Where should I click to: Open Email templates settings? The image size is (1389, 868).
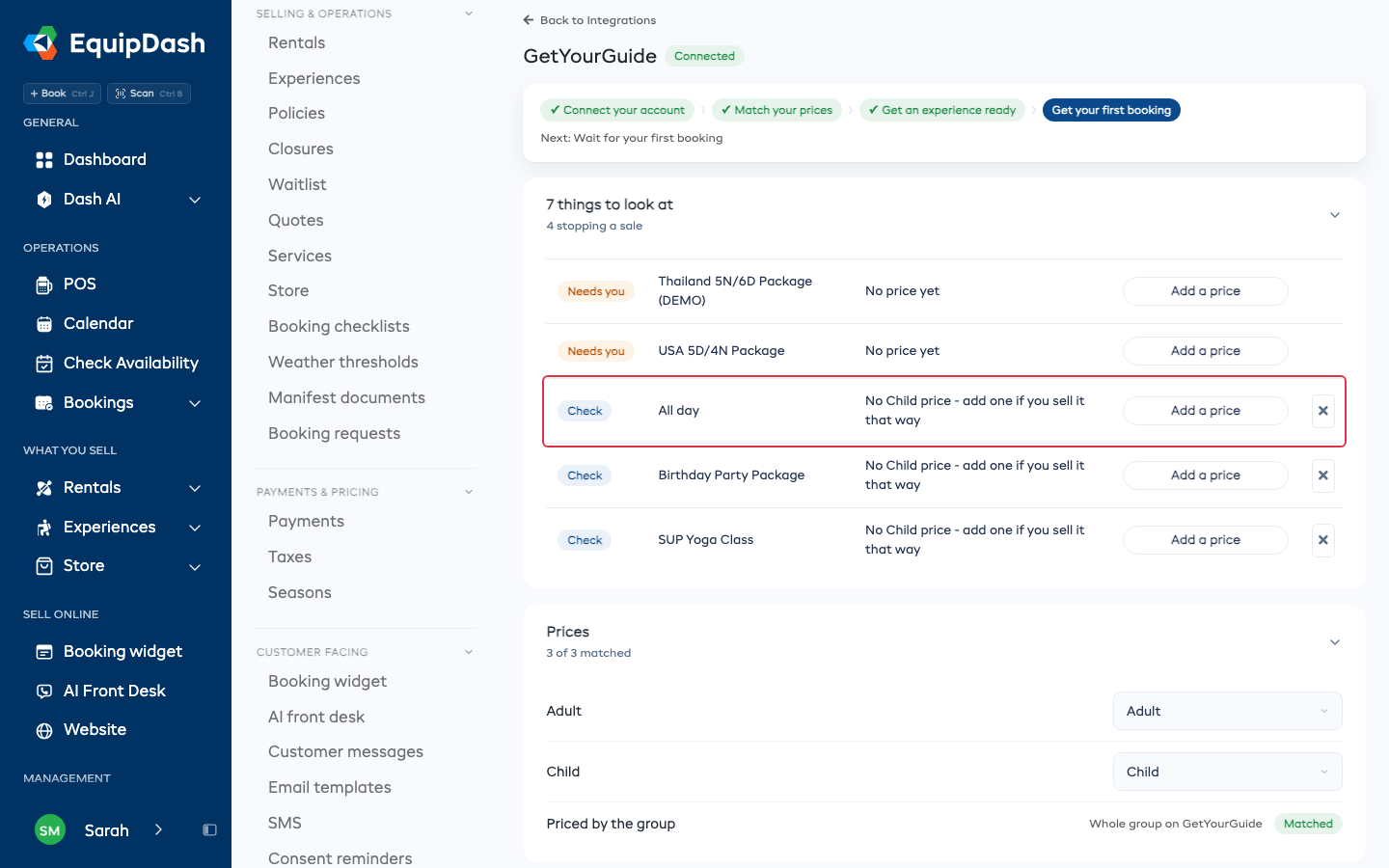click(x=329, y=788)
